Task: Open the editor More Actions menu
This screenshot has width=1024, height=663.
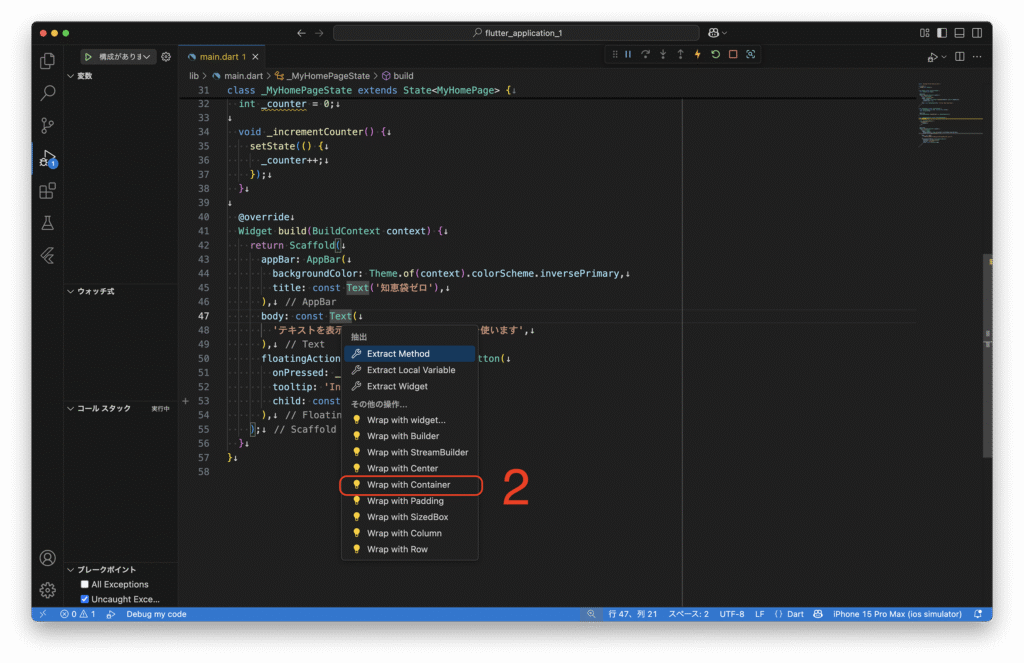Action: (977, 57)
